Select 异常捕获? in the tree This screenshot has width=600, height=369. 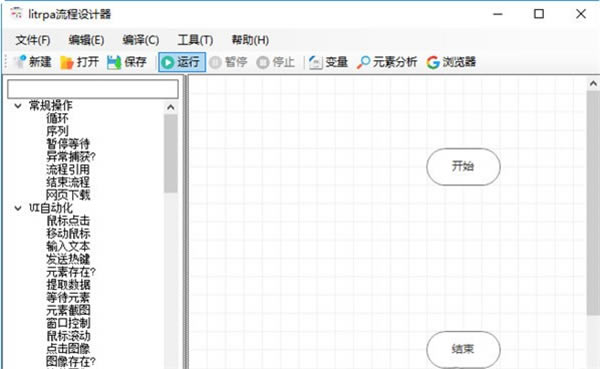pos(71,157)
